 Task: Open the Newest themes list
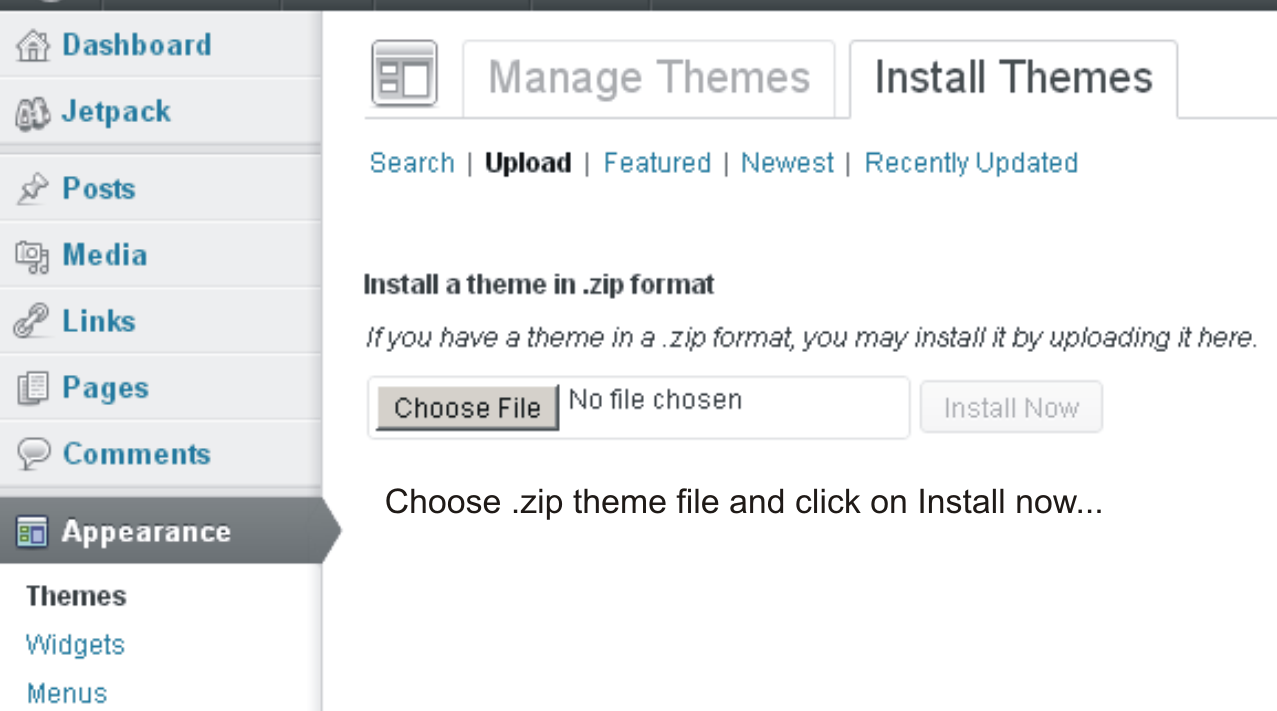786,162
